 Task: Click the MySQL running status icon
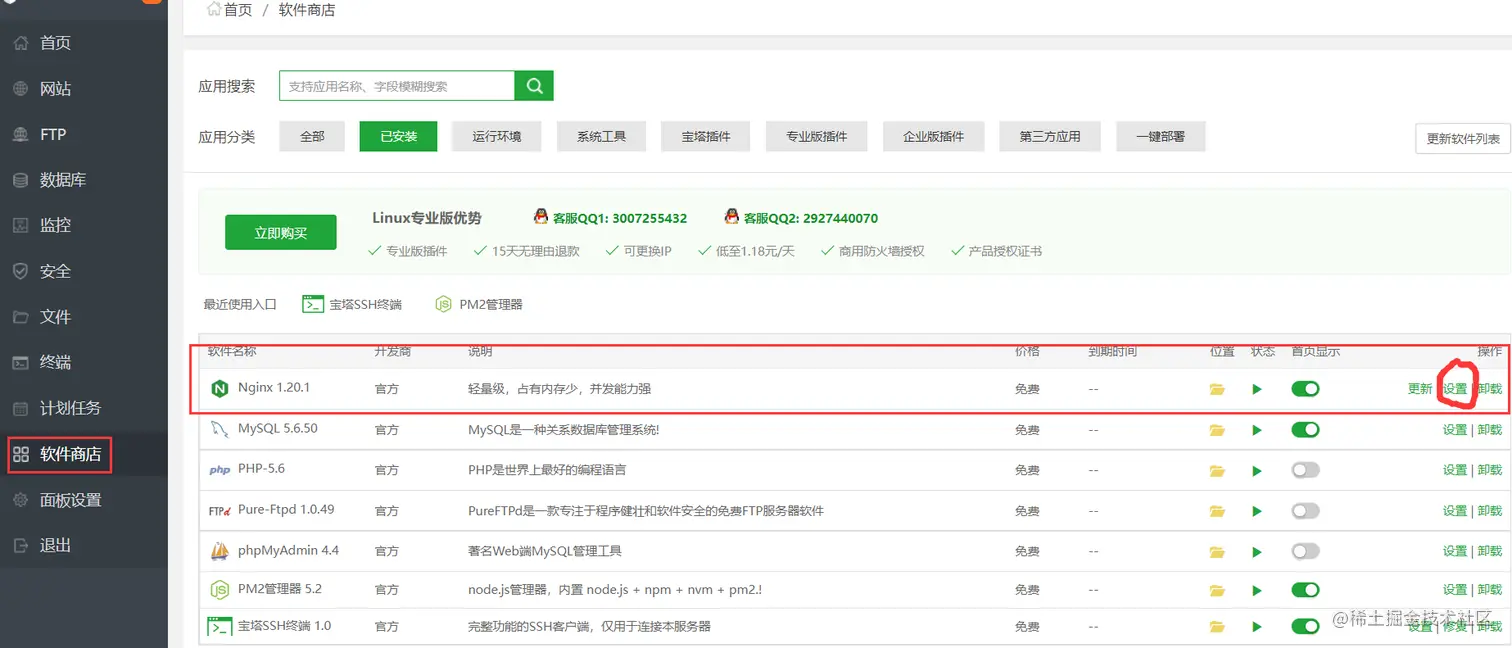coord(1258,430)
